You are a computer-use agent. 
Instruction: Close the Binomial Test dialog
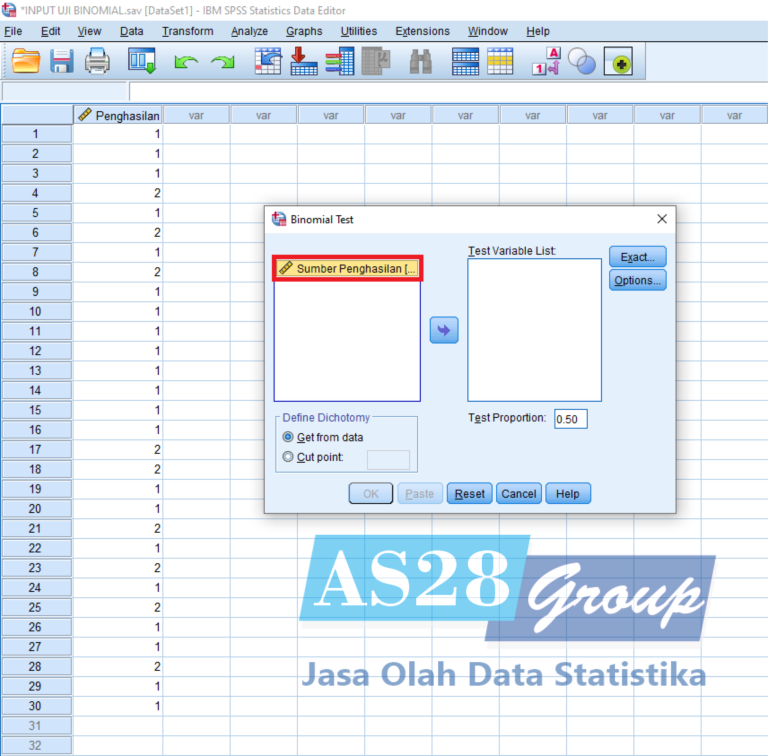(x=661, y=219)
